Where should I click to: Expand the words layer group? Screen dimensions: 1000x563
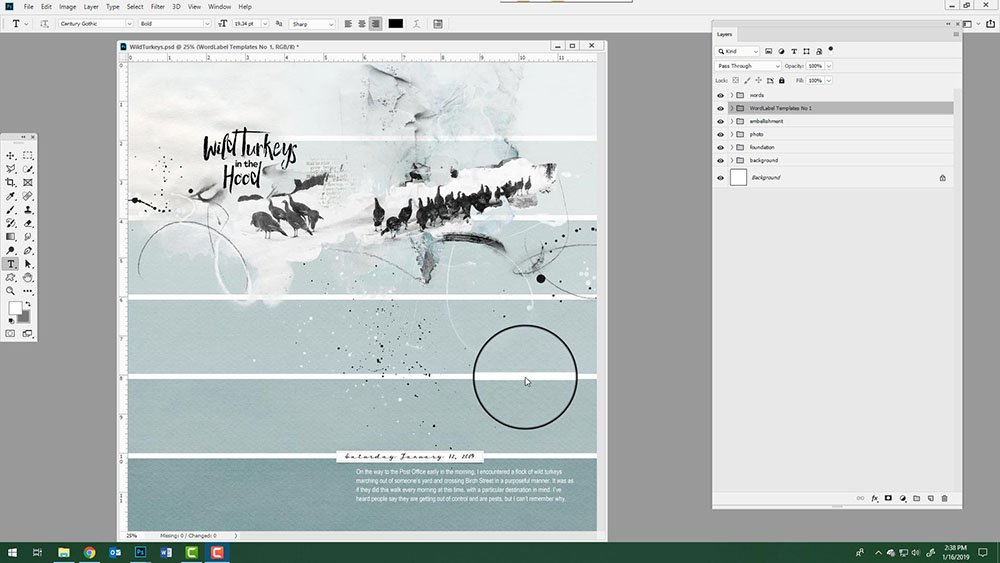(732, 95)
